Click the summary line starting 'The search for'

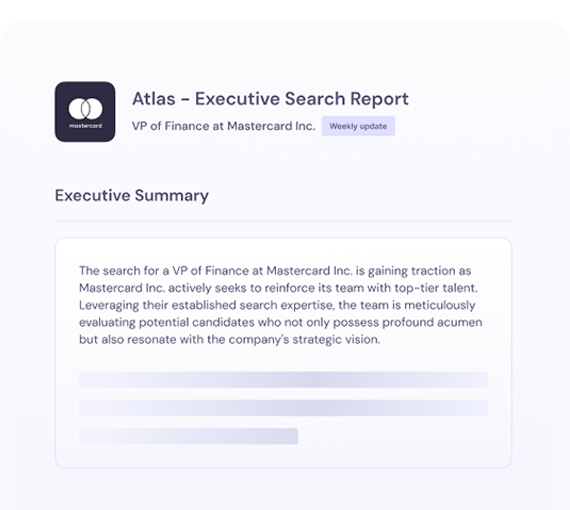(x=275, y=271)
